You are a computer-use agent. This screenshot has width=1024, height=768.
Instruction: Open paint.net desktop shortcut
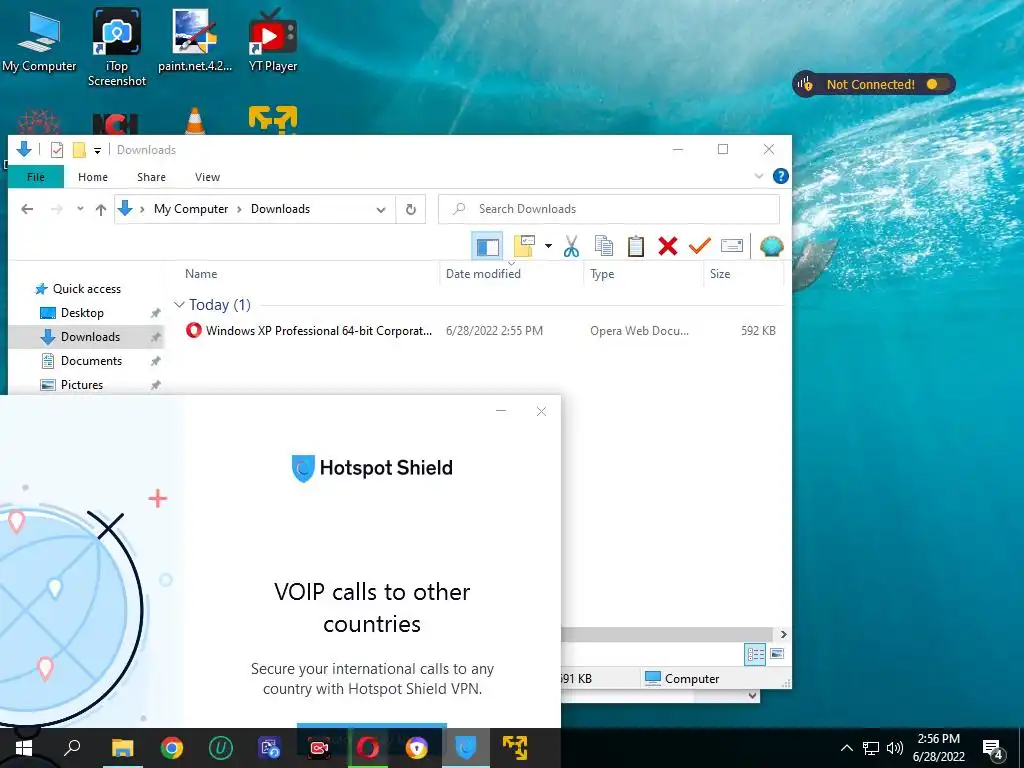tap(195, 40)
